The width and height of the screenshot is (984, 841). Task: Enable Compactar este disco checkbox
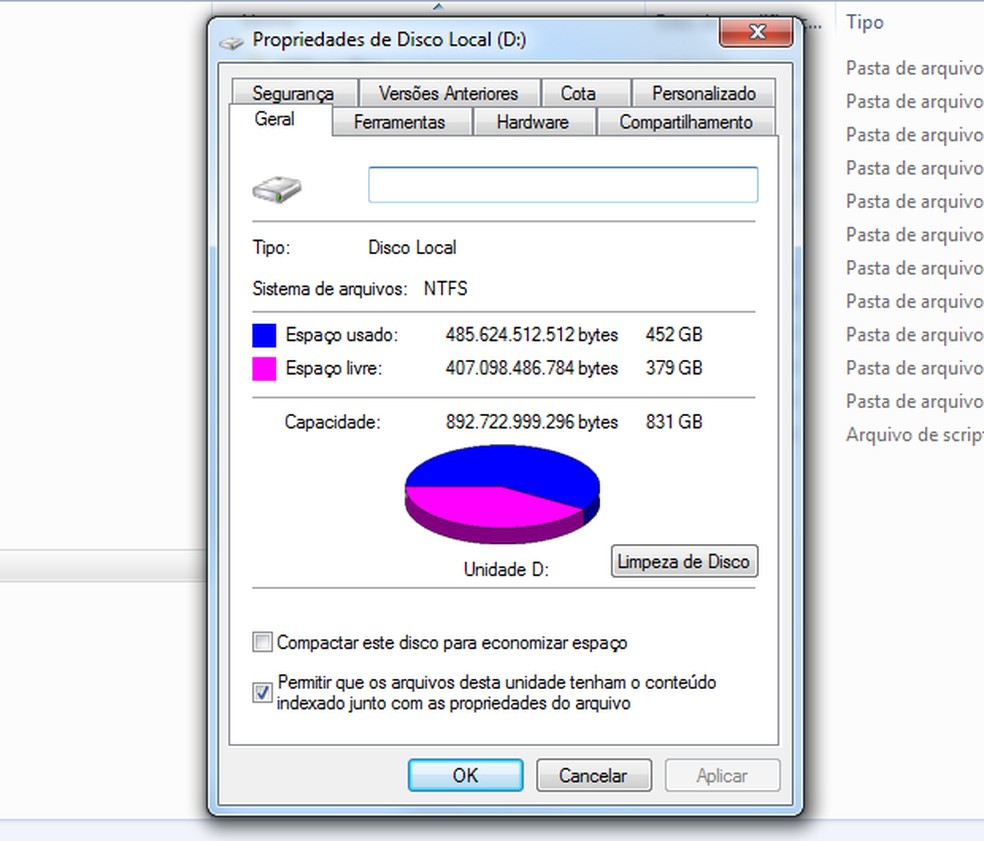[262, 643]
